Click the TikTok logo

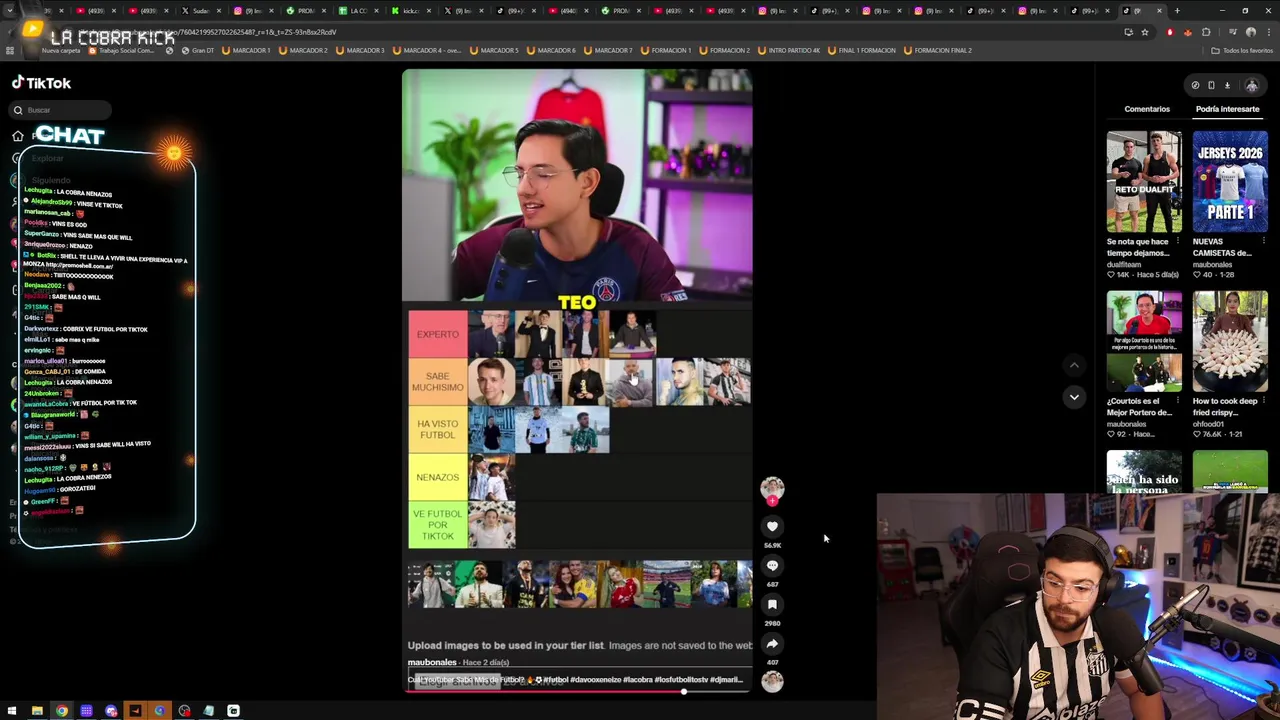[x=42, y=83]
